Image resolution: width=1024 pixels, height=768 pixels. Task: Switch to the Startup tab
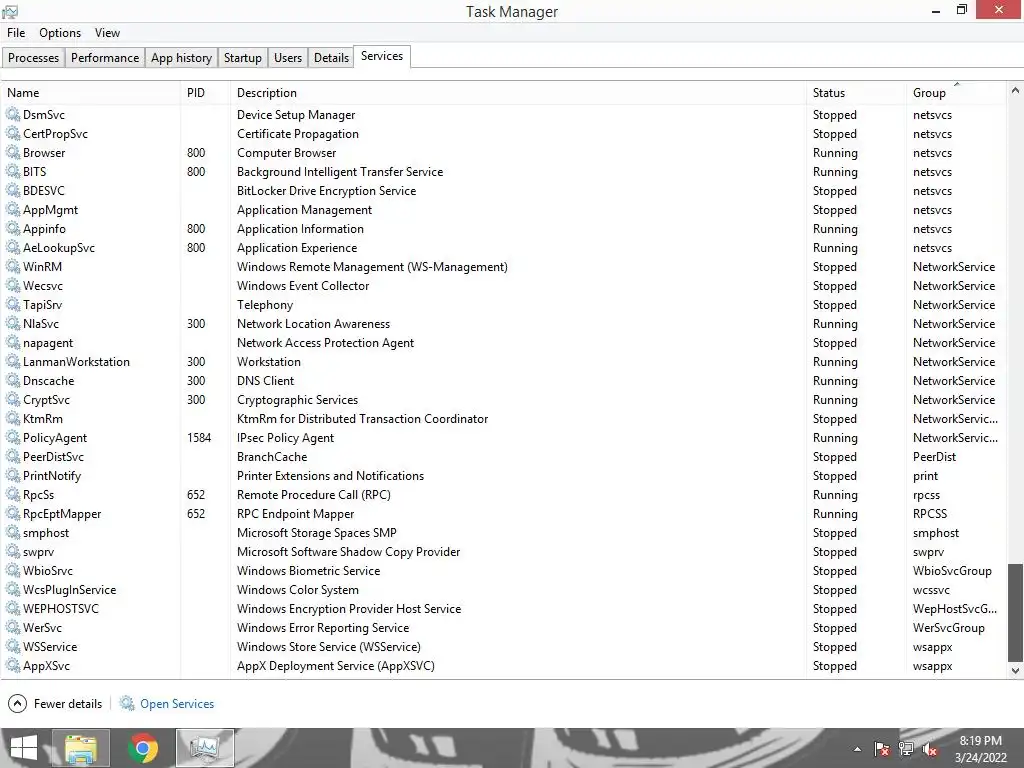point(243,57)
